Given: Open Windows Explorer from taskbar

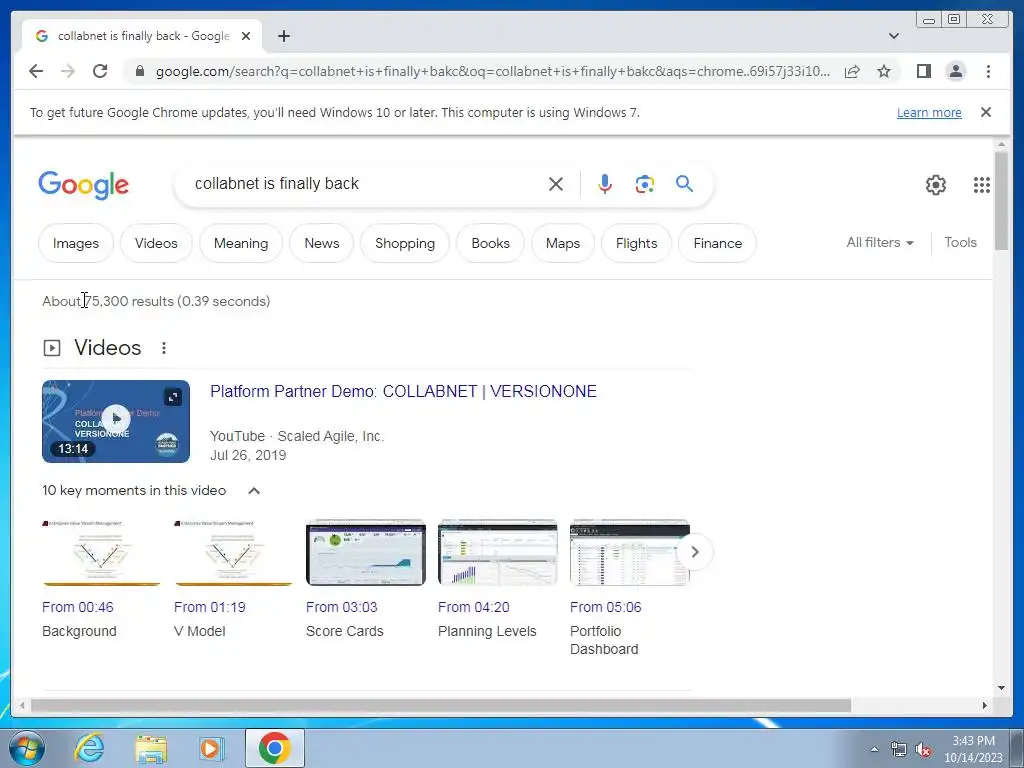Looking at the screenshot, I should coord(151,748).
